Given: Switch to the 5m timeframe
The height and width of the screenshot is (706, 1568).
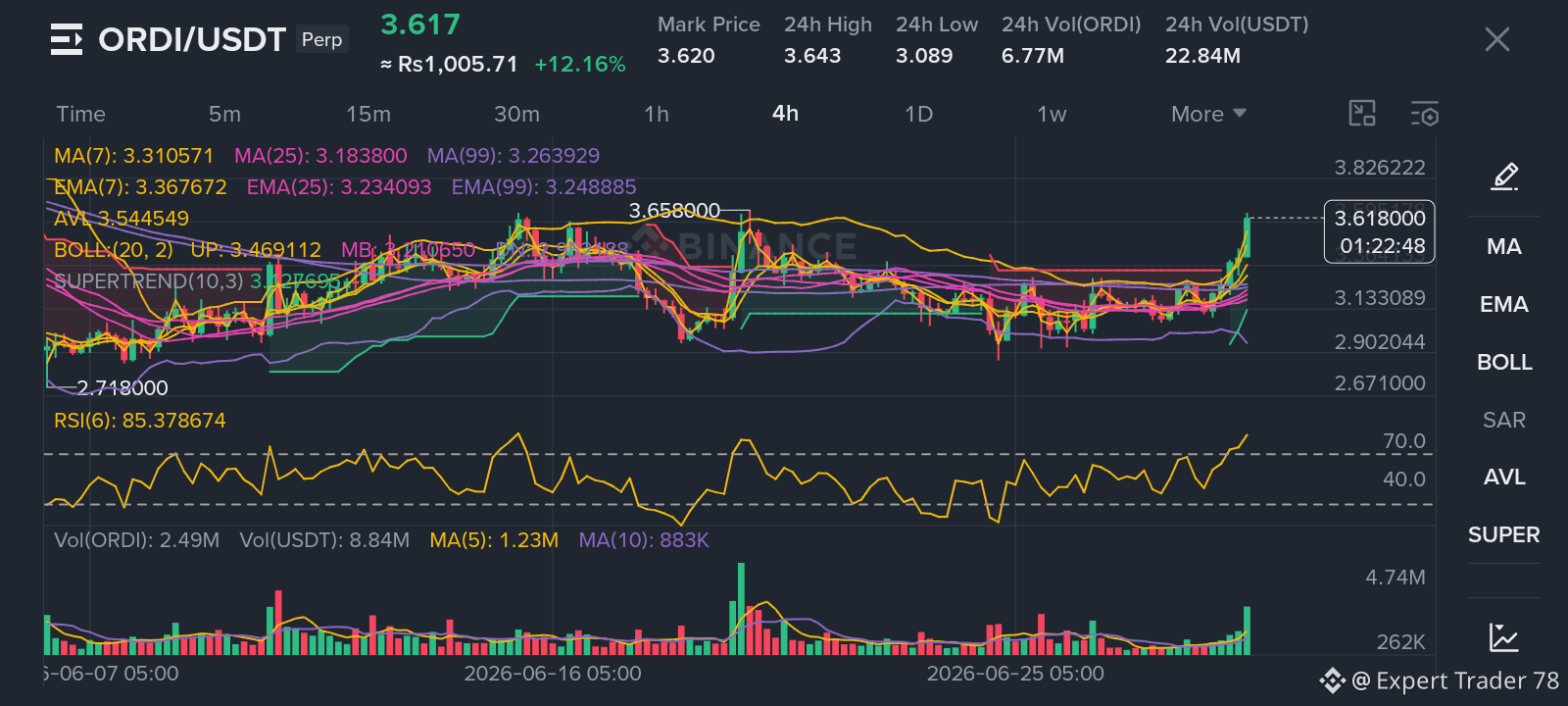Looking at the screenshot, I should click(224, 114).
